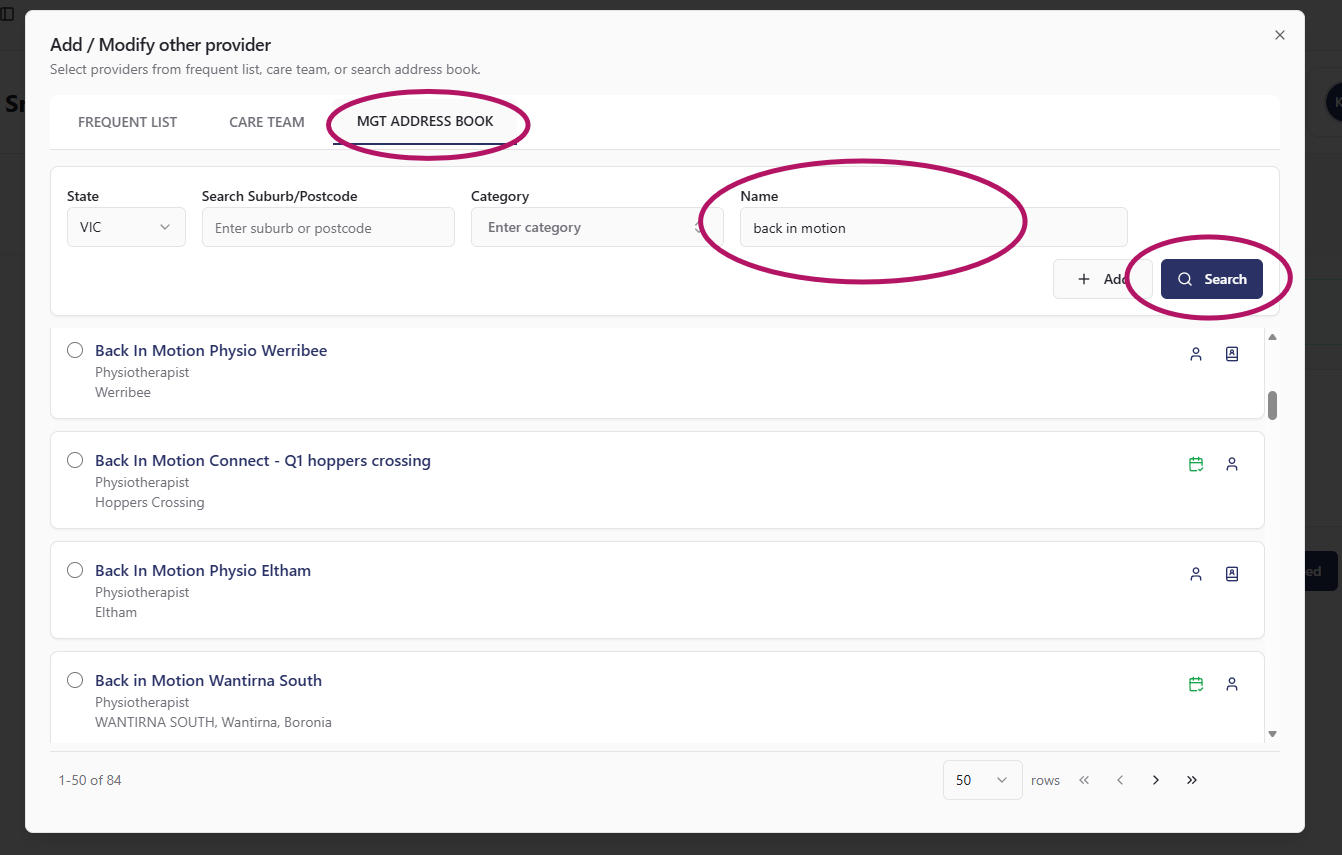Select Back In Motion Connect radio button
This screenshot has width=1342, height=855.
(x=75, y=460)
